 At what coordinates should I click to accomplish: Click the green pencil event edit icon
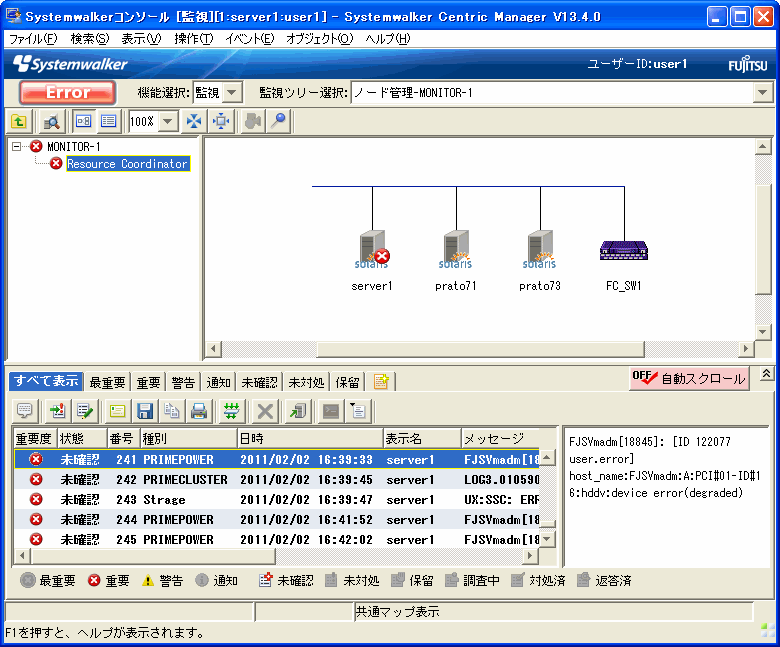[85, 411]
